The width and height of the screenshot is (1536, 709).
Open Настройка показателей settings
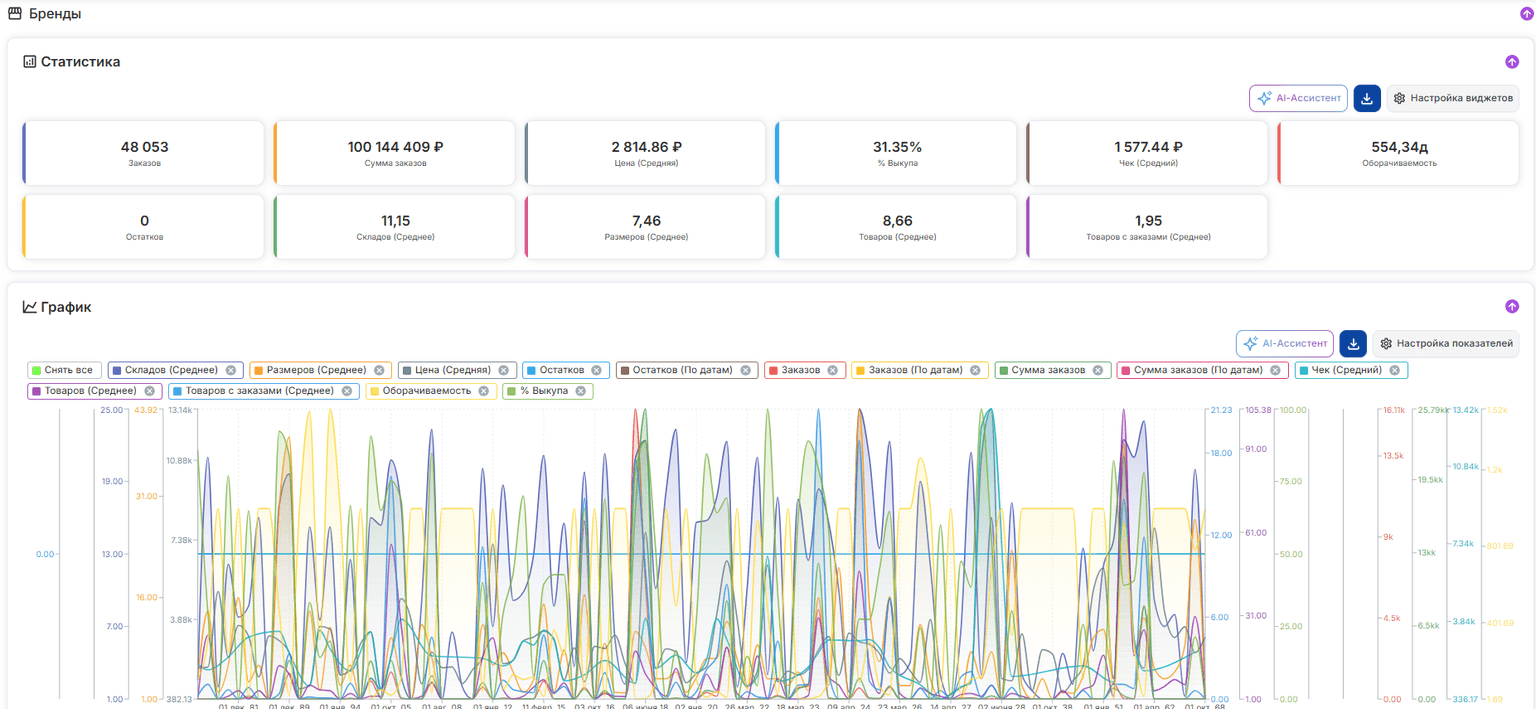[1446, 344]
